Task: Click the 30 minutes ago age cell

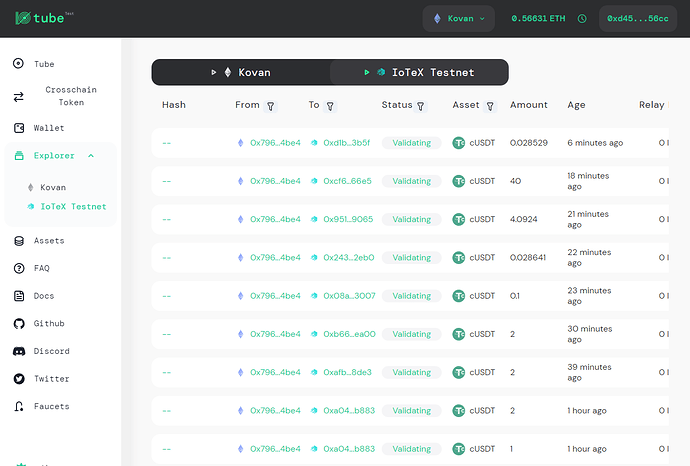Action: tap(590, 334)
